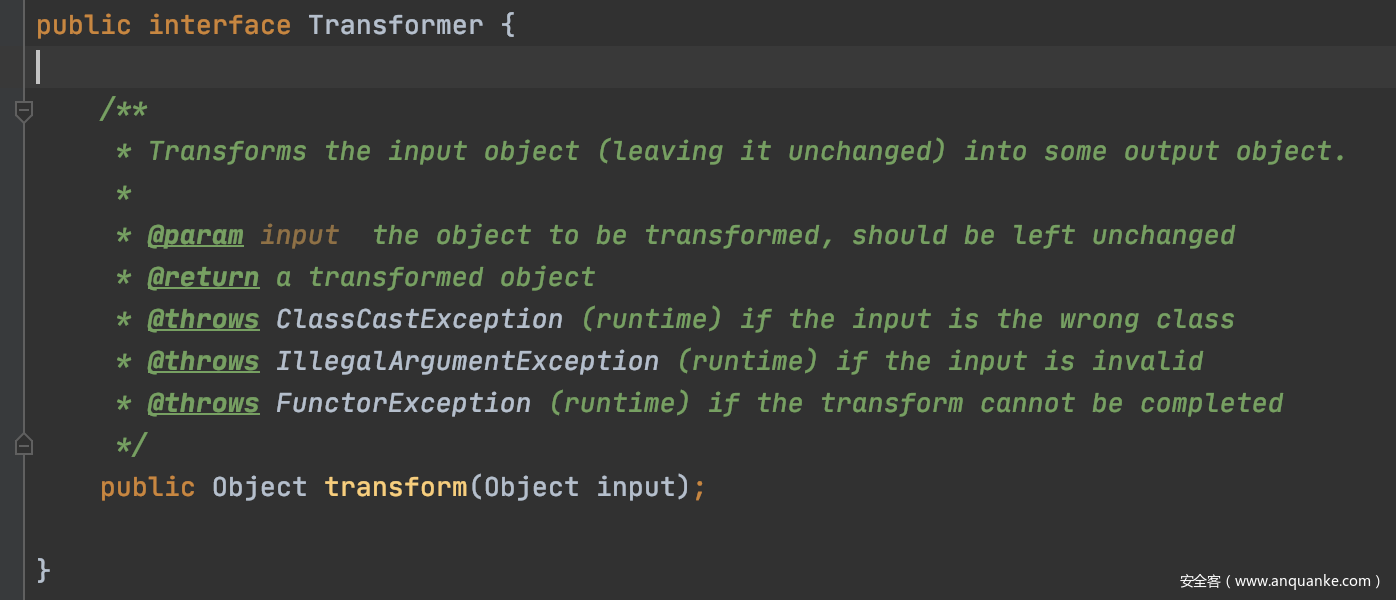Click the Transformer interface name

pos(395,25)
